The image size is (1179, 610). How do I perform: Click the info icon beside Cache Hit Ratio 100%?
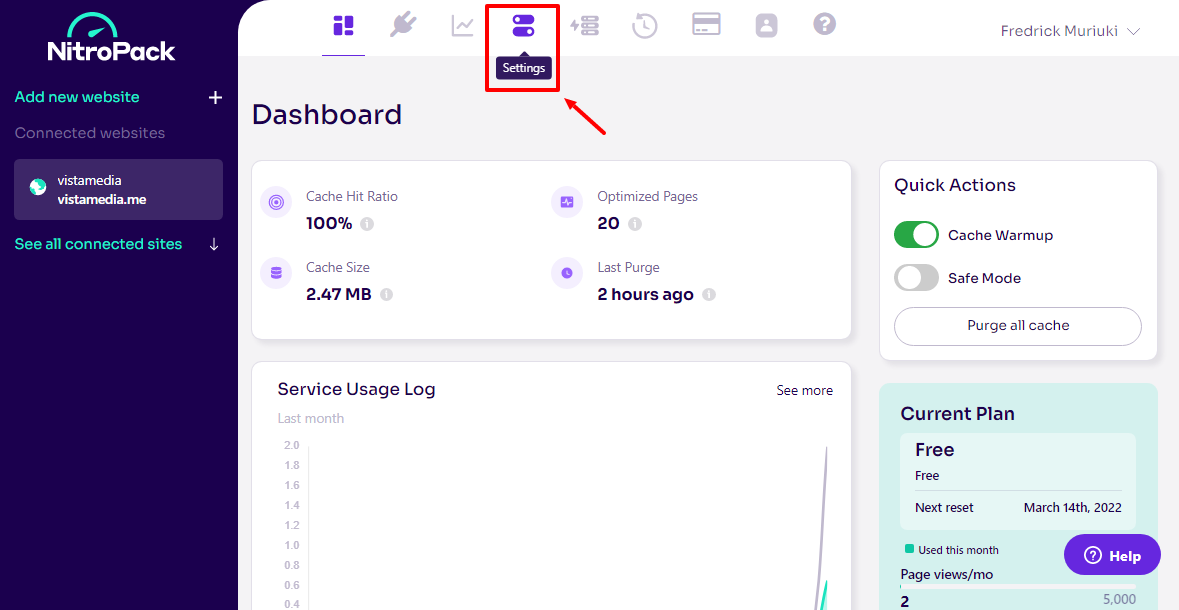click(367, 224)
